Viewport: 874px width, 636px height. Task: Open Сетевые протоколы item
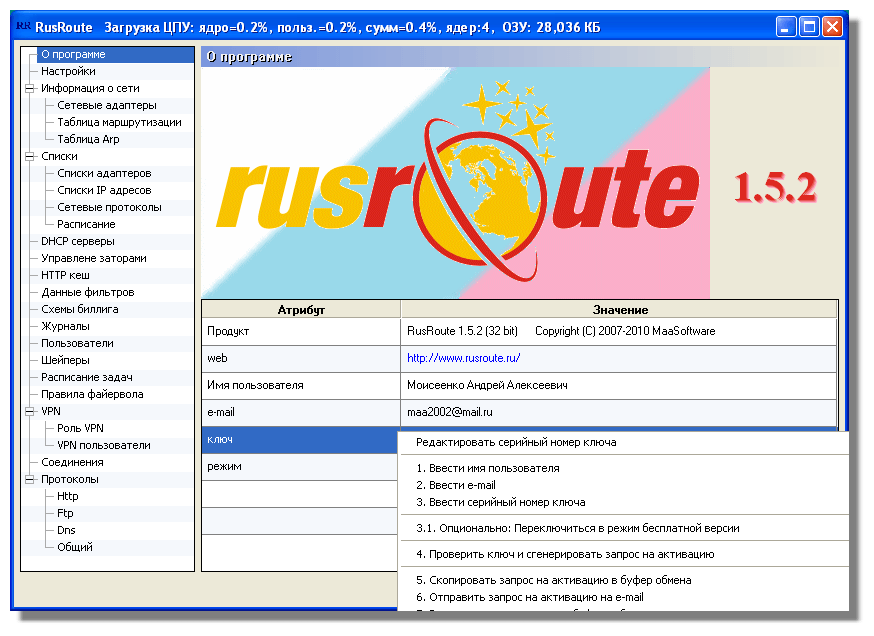109,207
